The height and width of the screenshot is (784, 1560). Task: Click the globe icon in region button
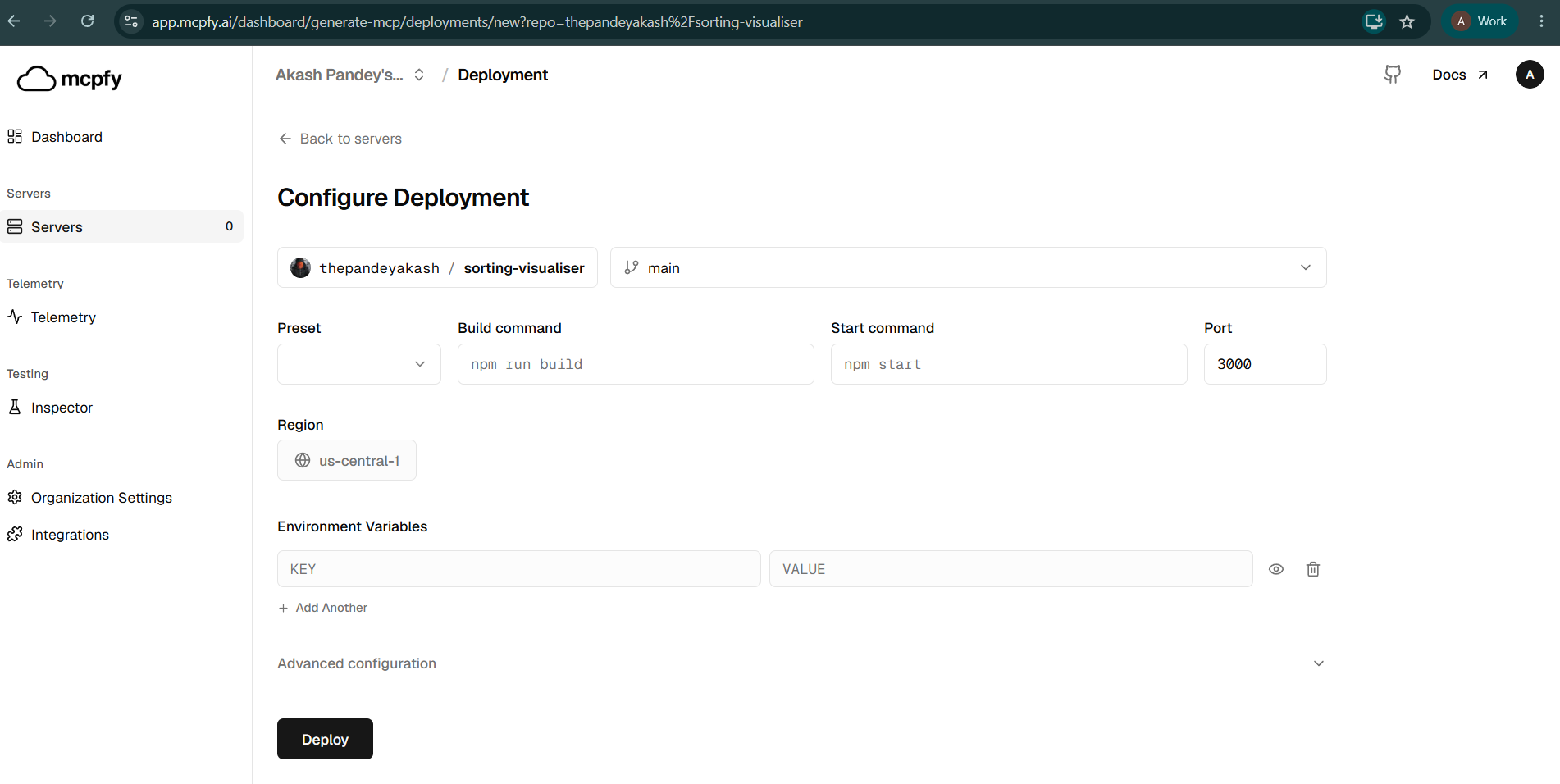point(303,460)
